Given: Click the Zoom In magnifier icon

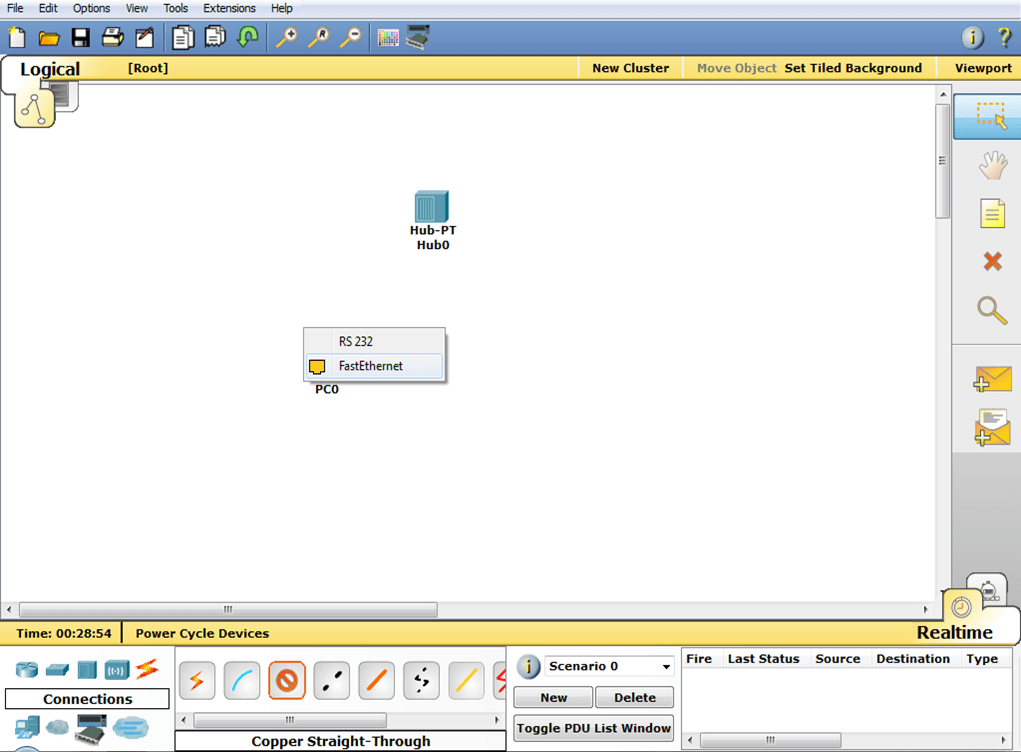Looking at the screenshot, I should tap(286, 39).
